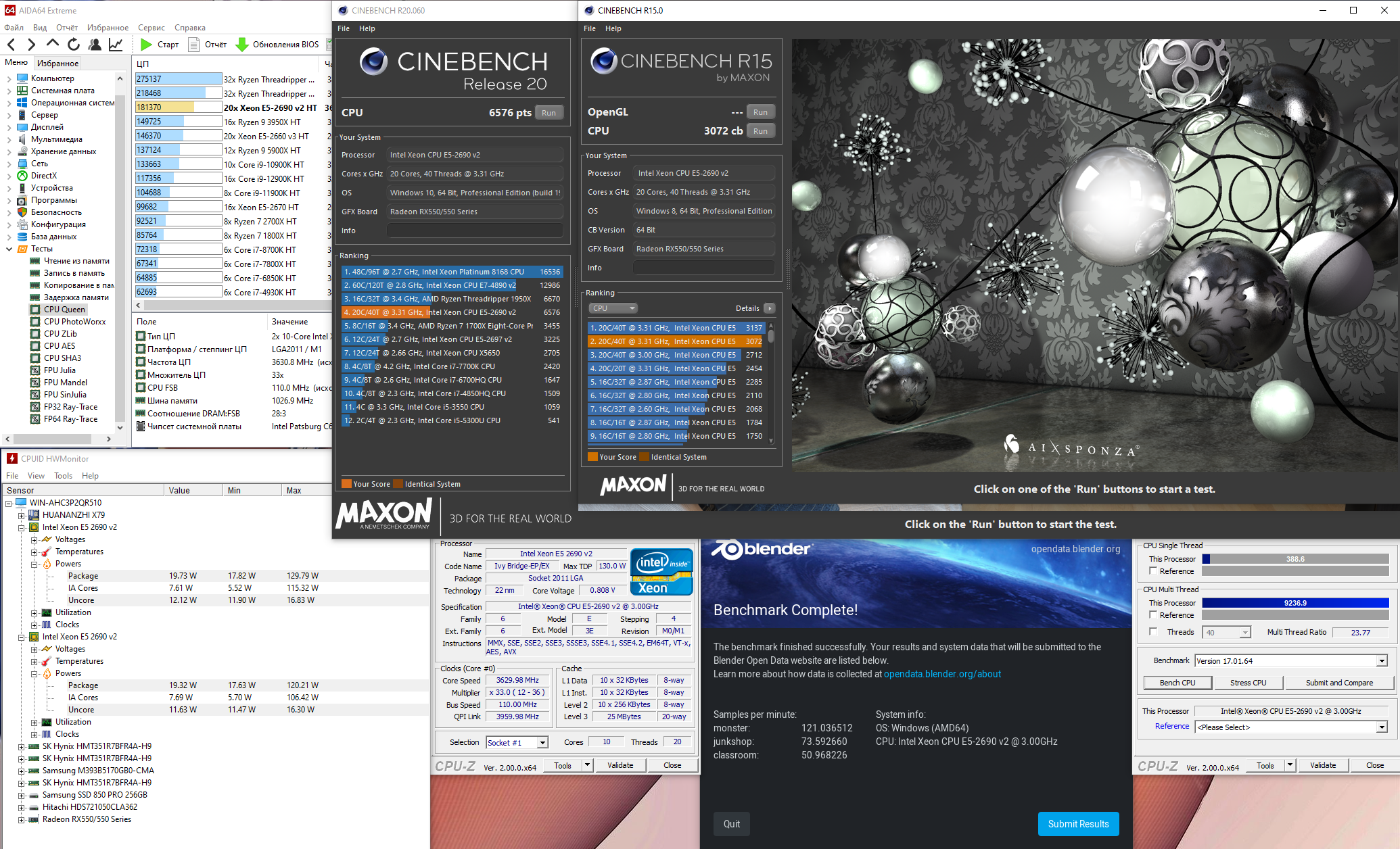Switch to the Избранное tab in AIDA64
The height and width of the screenshot is (849, 1400).
[57, 63]
